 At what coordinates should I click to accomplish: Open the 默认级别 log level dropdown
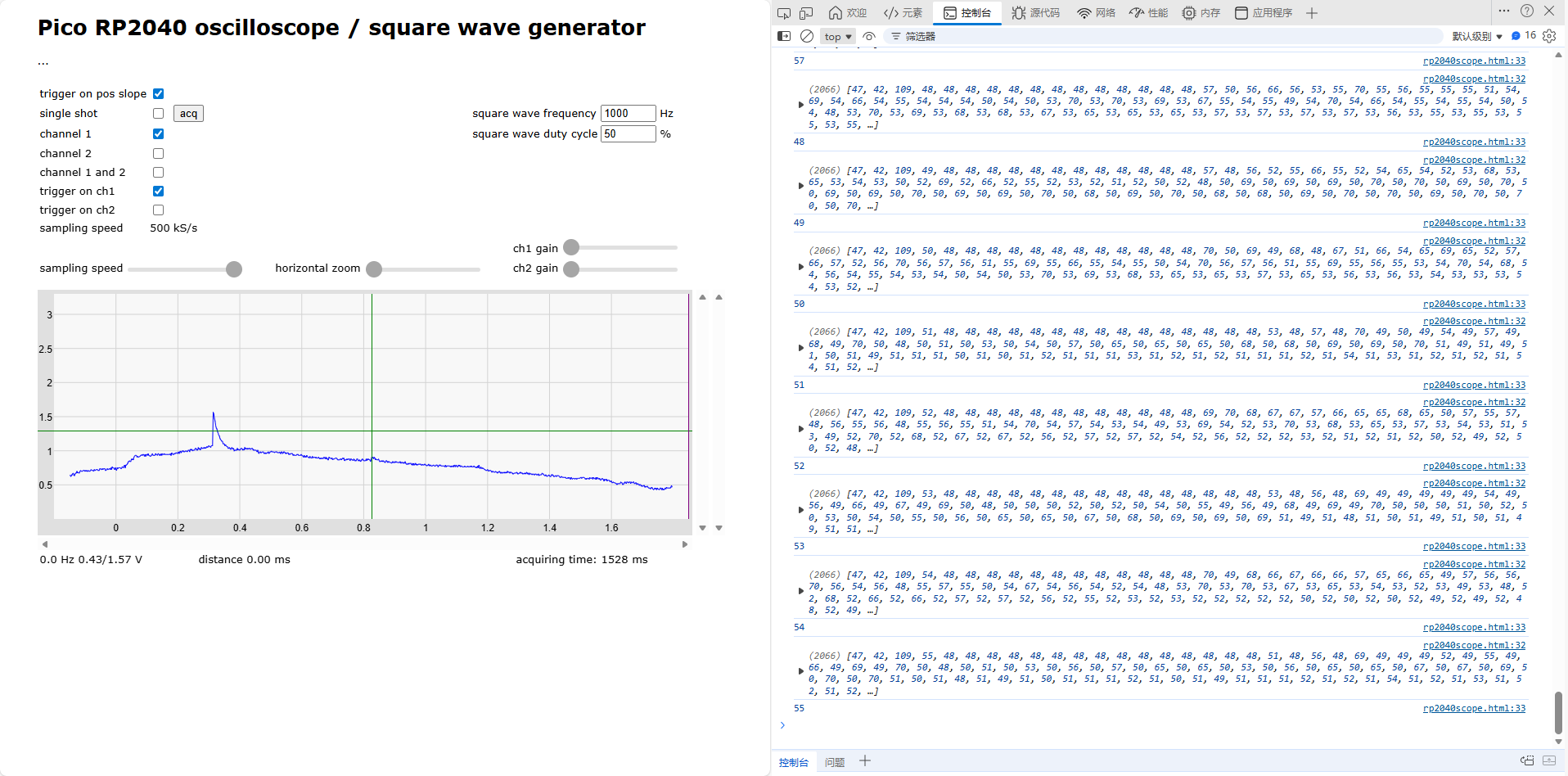pyautogui.click(x=1477, y=36)
